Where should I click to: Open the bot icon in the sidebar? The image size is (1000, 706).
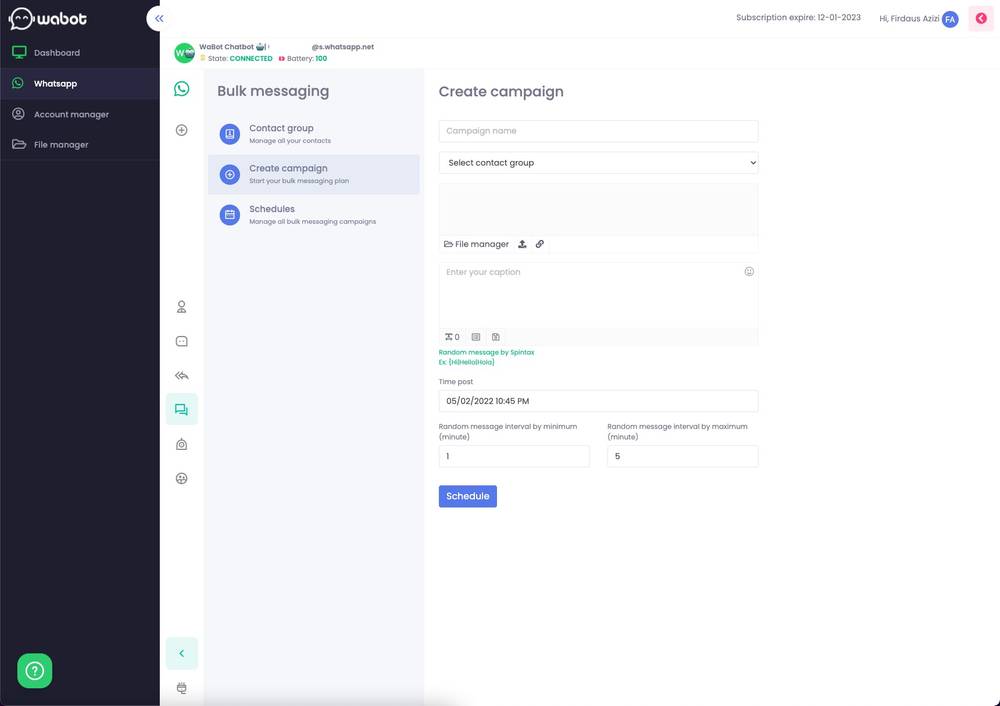click(179, 442)
